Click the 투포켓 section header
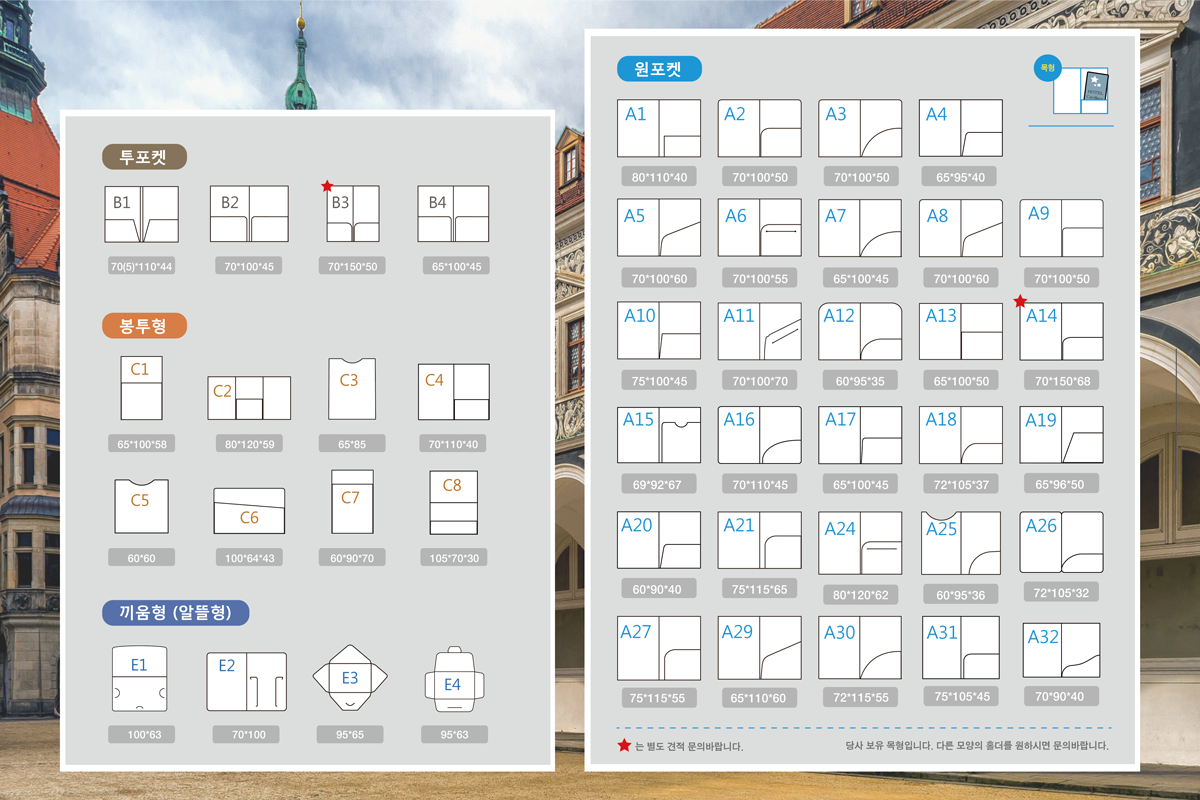This screenshot has height=800, width=1200. pos(144,157)
